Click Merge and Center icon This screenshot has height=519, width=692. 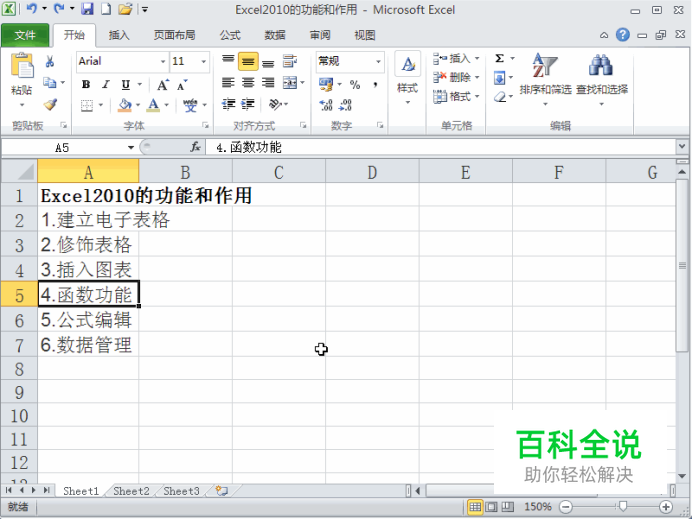coord(290,83)
